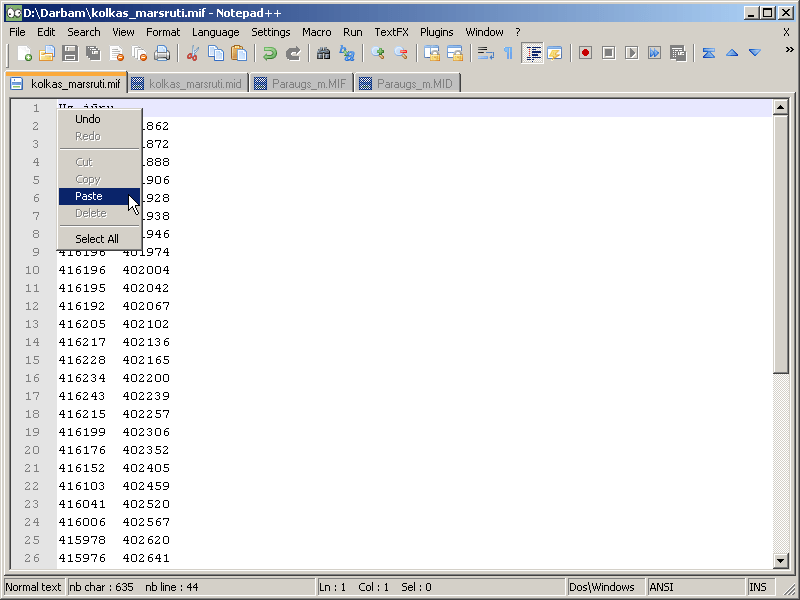800x600 pixels.
Task: Click the user-defined language dialog icon
Action: tap(555, 53)
